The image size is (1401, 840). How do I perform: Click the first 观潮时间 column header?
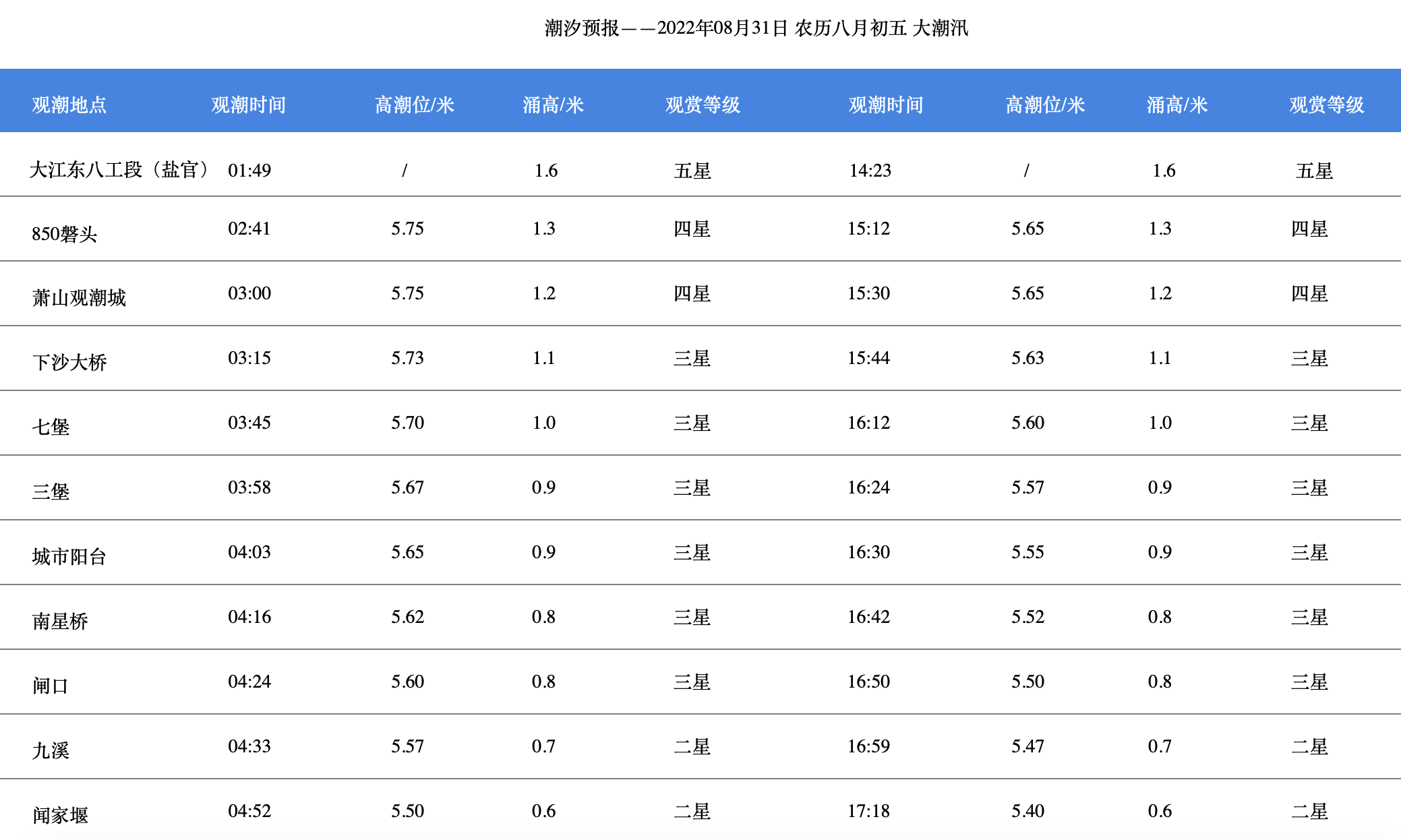[x=248, y=104]
